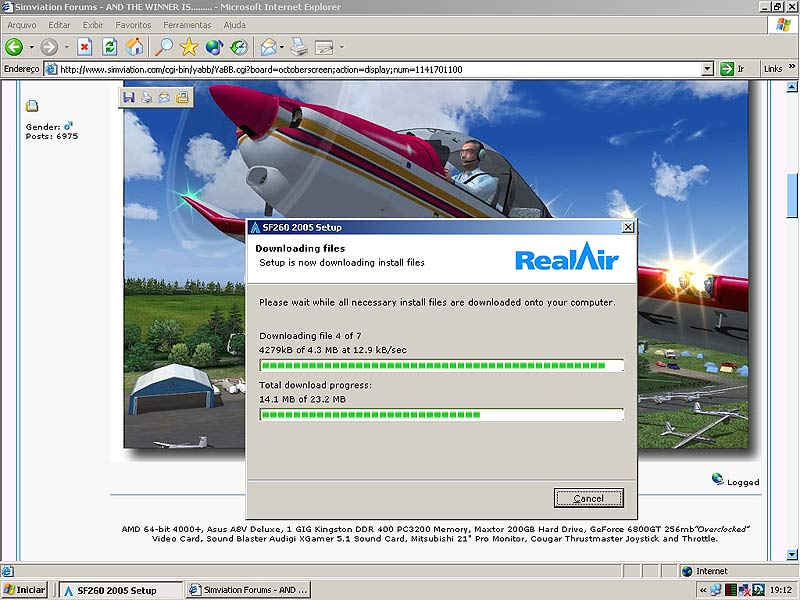Click the total download progress bar
Viewport: 800px width, 600px height.
point(440,414)
